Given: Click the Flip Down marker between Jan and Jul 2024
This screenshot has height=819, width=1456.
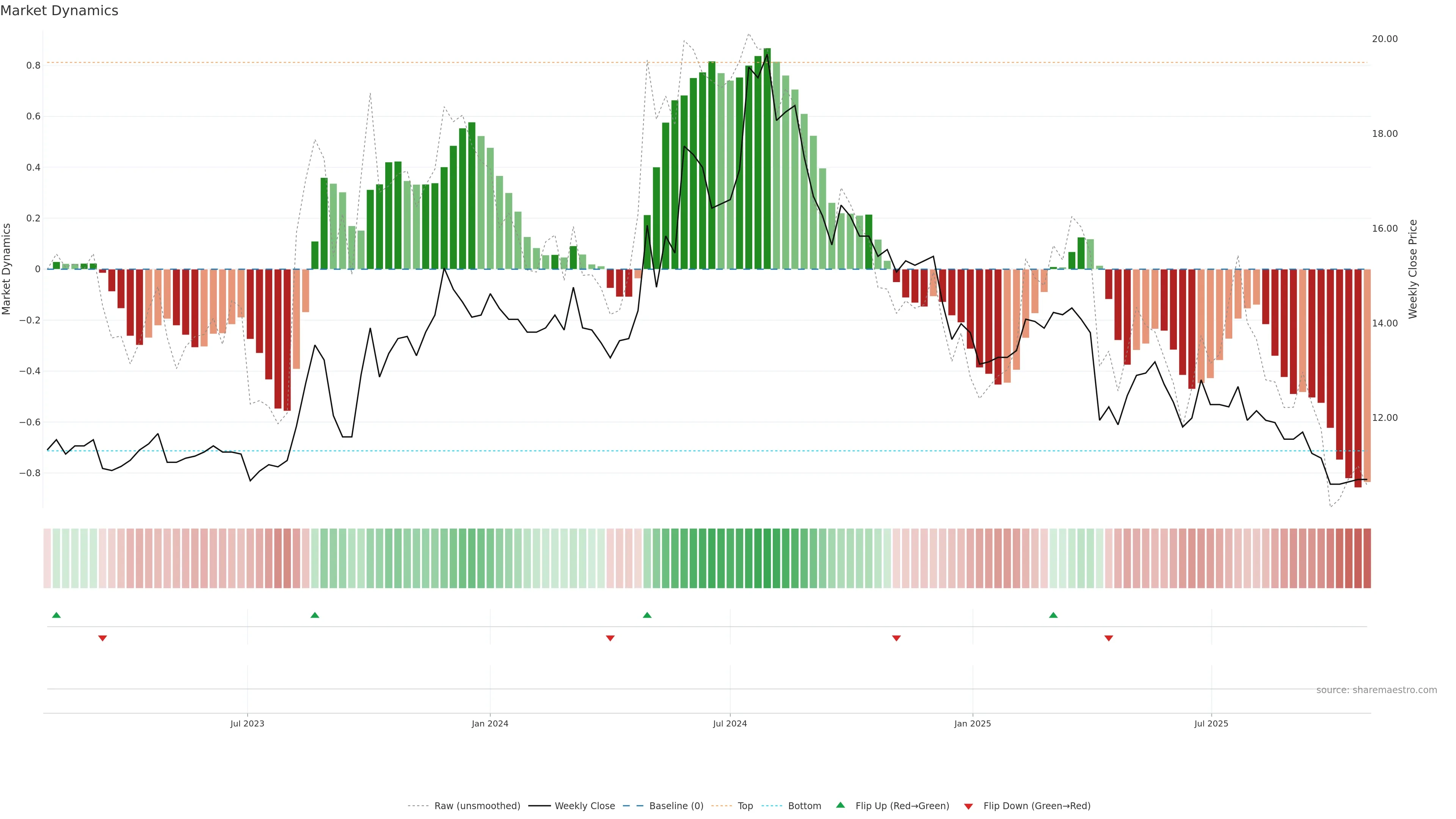Looking at the screenshot, I should [610, 638].
